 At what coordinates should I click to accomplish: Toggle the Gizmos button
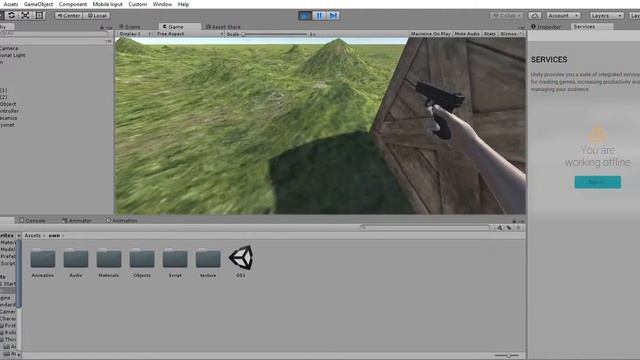coord(508,34)
